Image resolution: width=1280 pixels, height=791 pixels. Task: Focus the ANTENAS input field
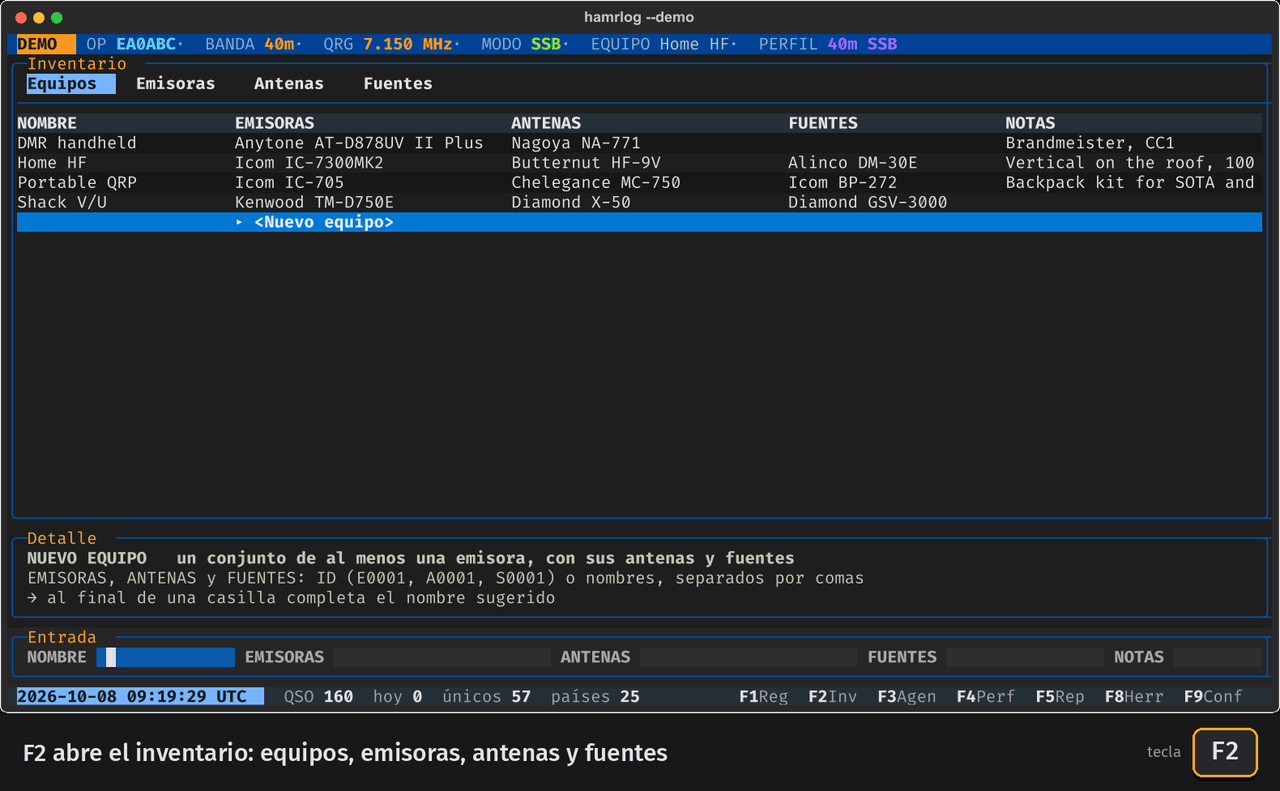click(x=748, y=657)
